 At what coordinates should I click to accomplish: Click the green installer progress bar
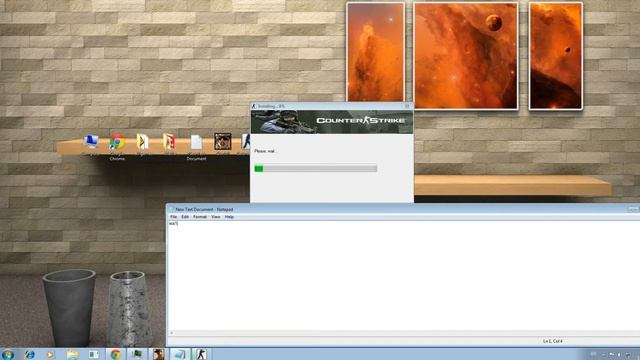coord(316,168)
